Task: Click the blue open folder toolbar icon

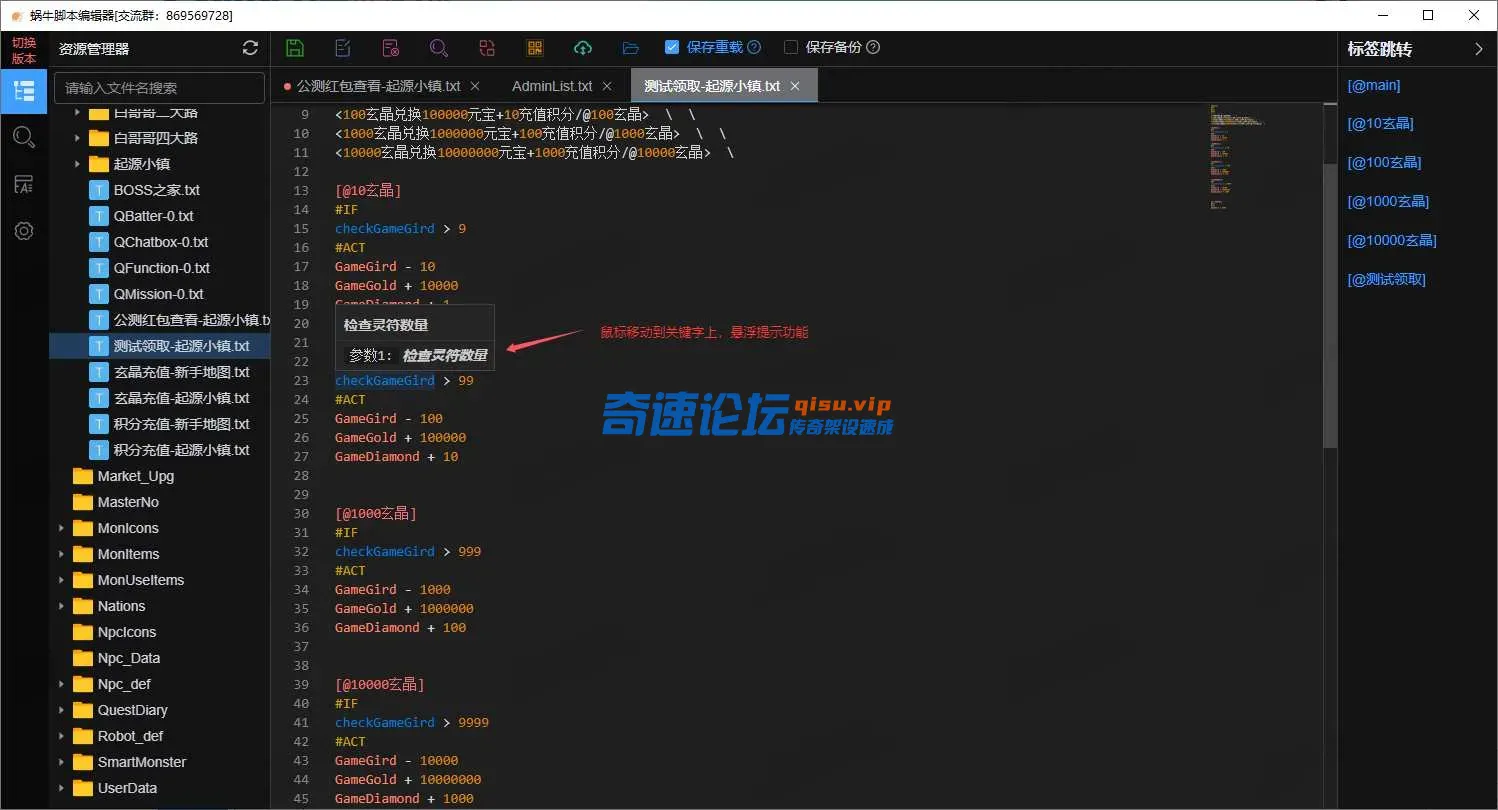Action: tap(630, 48)
